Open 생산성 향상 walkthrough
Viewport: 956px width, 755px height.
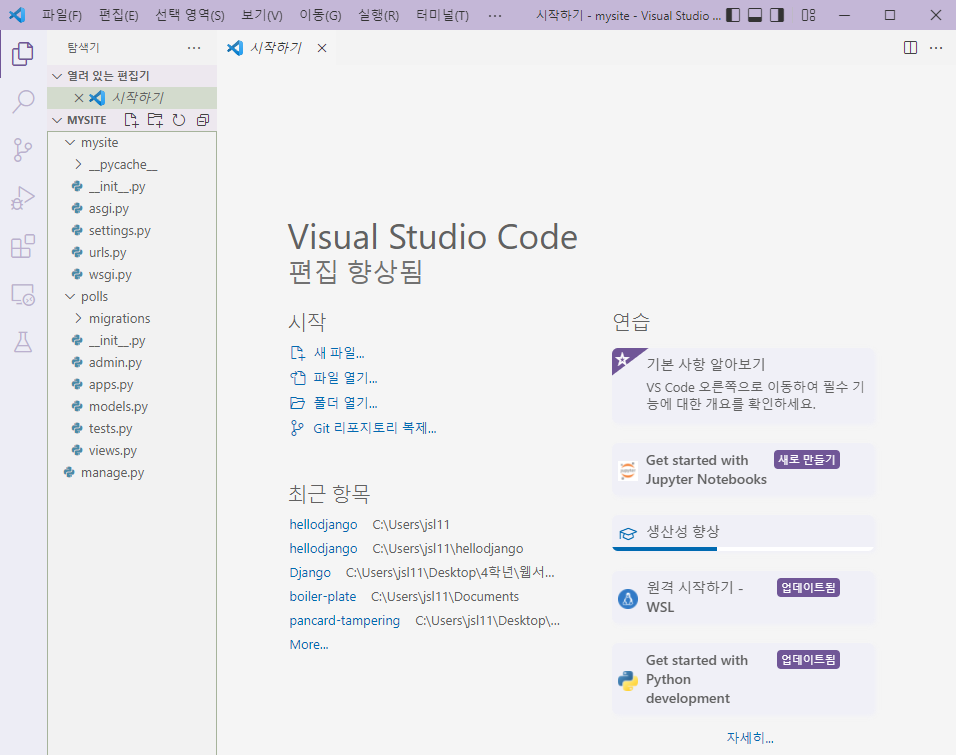(743, 533)
